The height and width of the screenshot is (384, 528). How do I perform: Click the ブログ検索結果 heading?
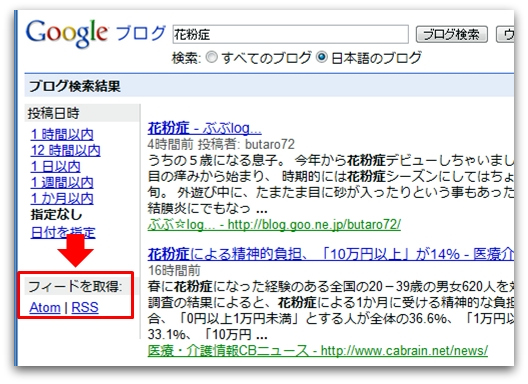[x=75, y=86]
